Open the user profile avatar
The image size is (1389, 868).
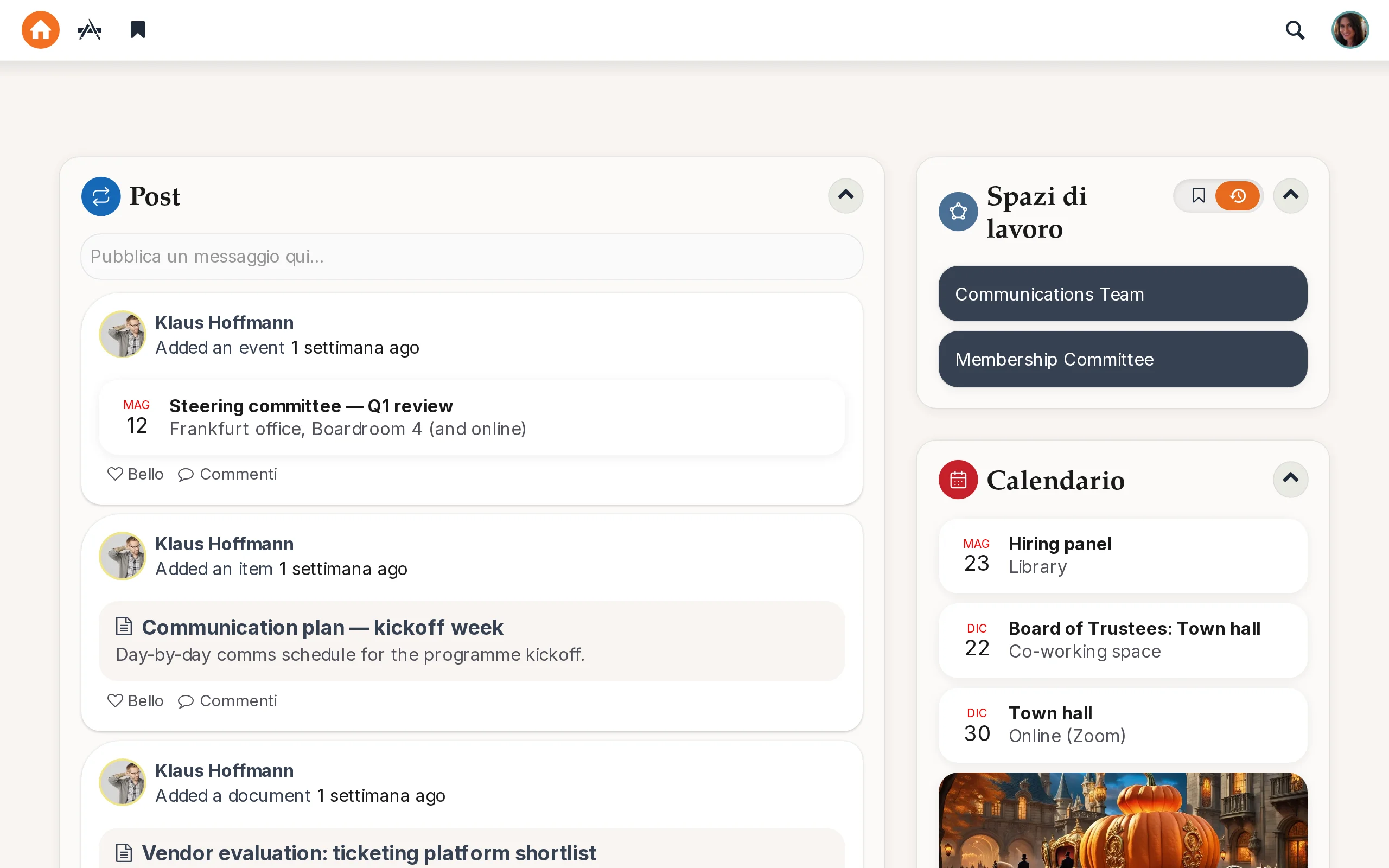point(1350,30)
